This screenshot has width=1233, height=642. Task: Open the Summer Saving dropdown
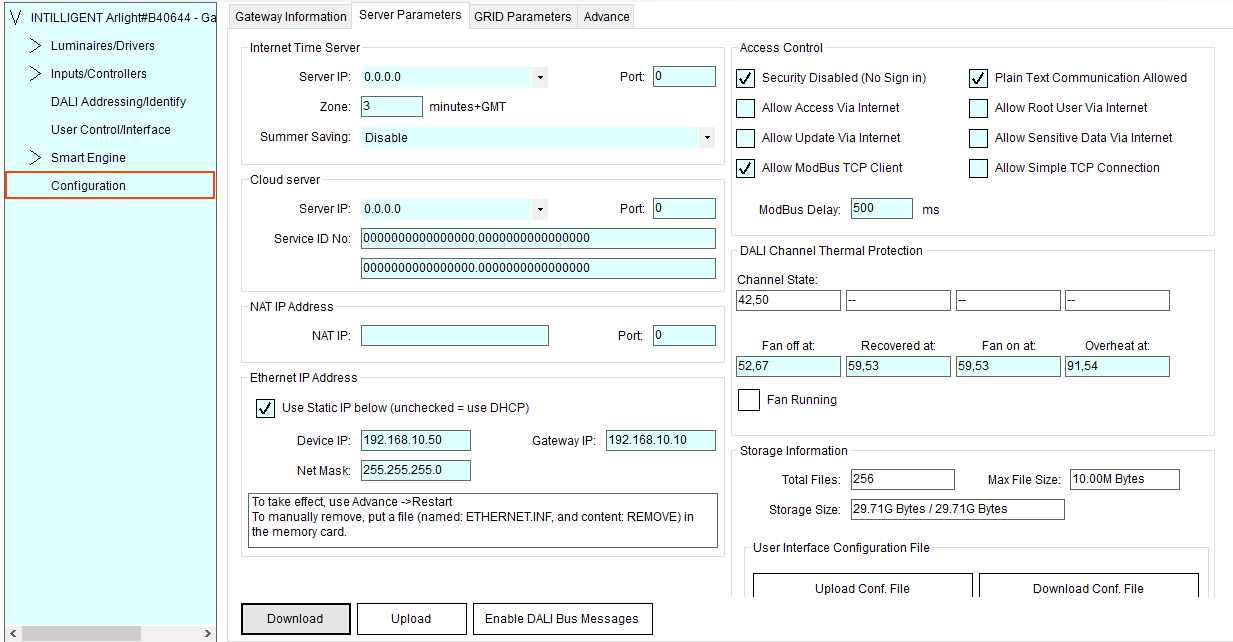(707, 138)
